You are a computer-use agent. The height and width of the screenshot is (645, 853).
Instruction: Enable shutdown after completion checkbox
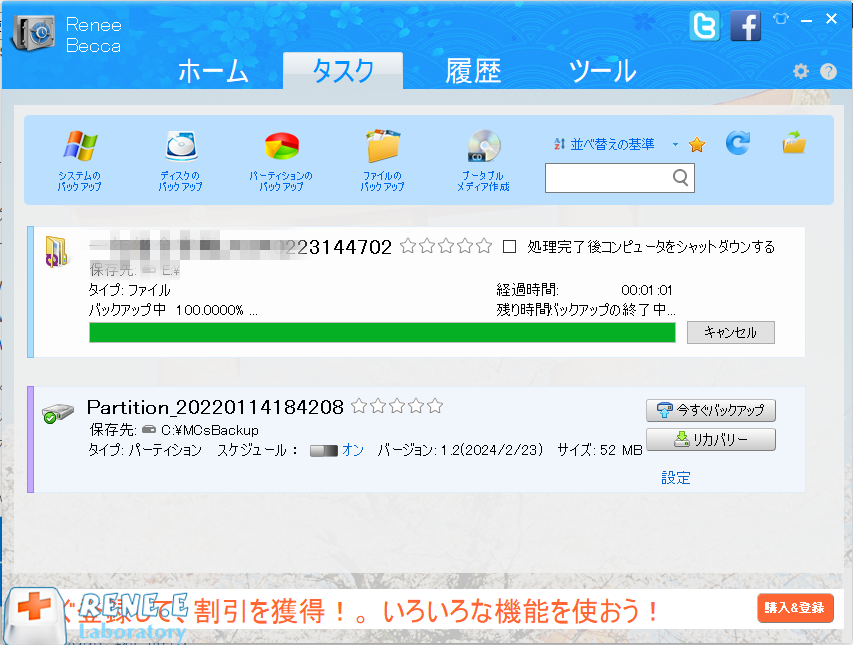pos(509,247)
